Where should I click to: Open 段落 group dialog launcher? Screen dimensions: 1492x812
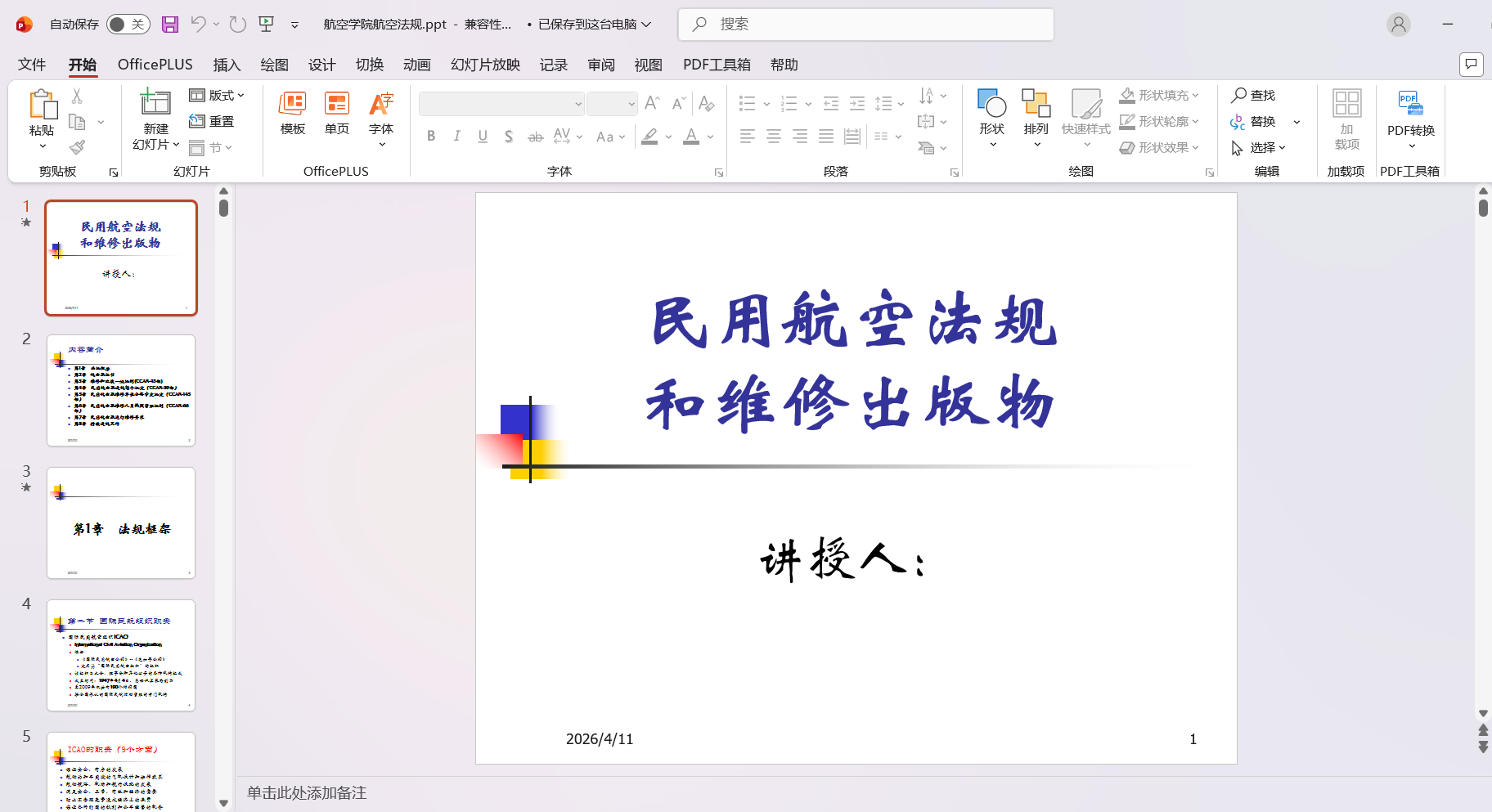955,173
